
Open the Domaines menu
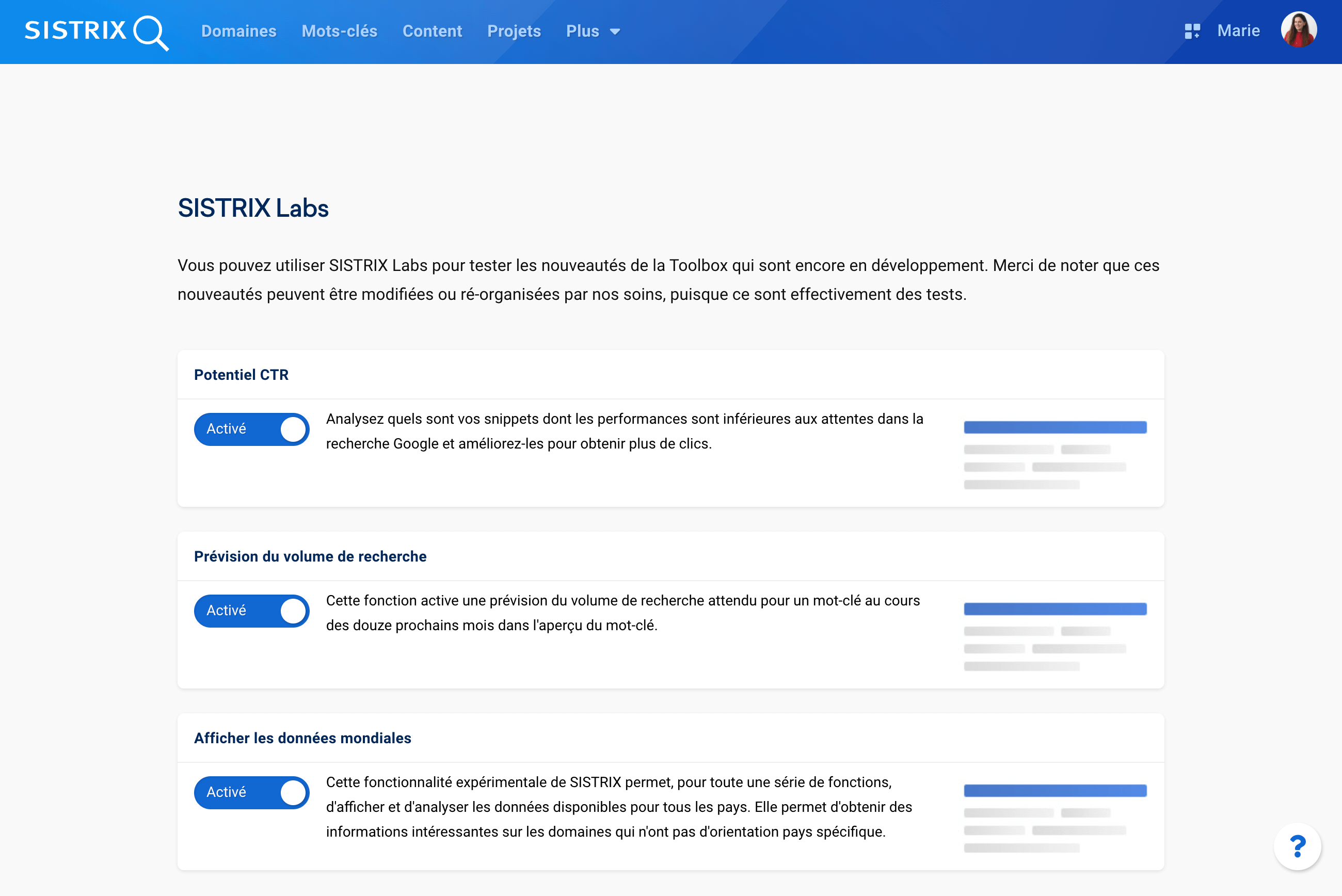coord(239,31)
